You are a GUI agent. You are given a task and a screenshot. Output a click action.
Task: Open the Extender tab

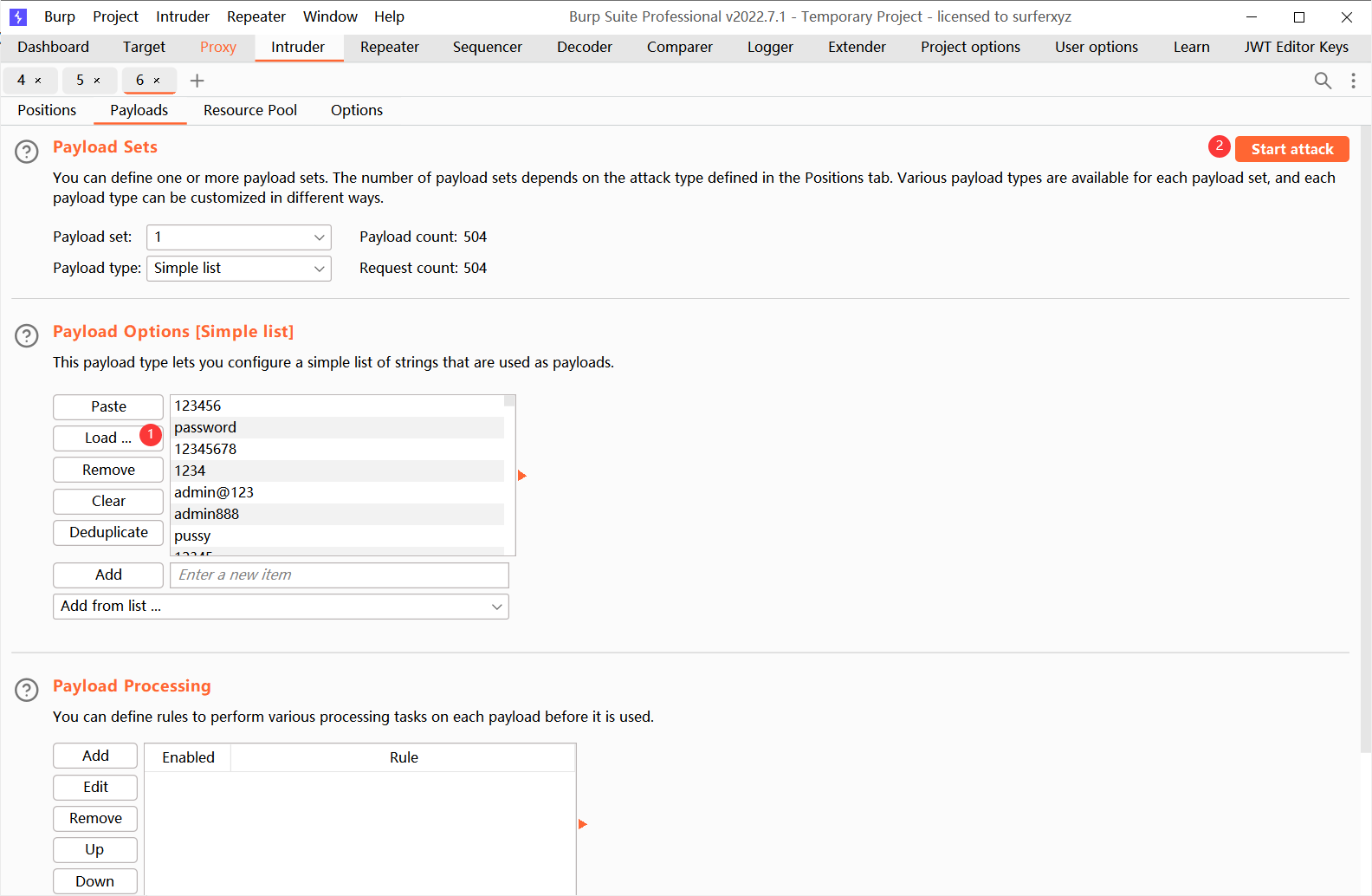click(857, 48)
